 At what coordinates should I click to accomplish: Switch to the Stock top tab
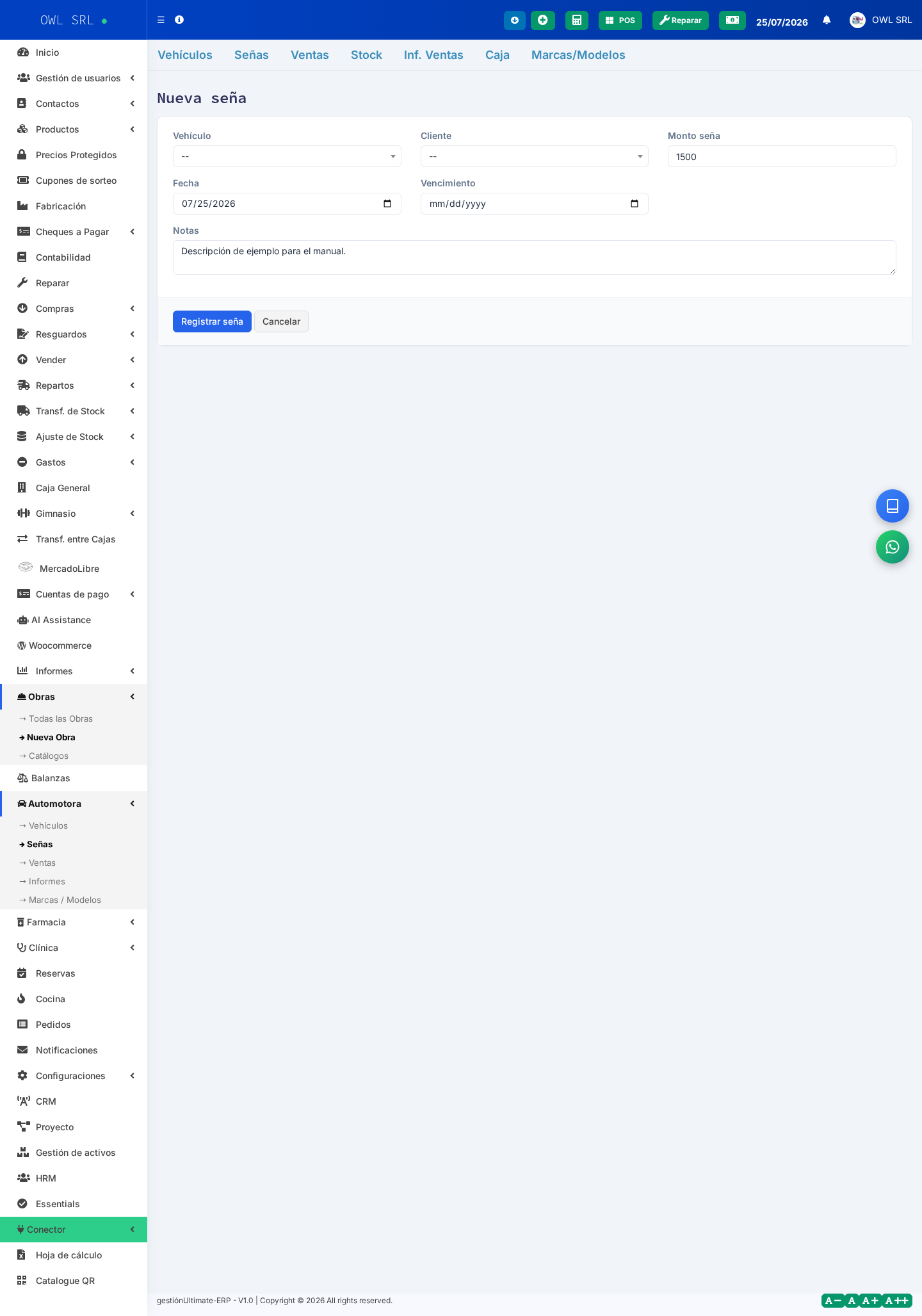tap(366, 55)
